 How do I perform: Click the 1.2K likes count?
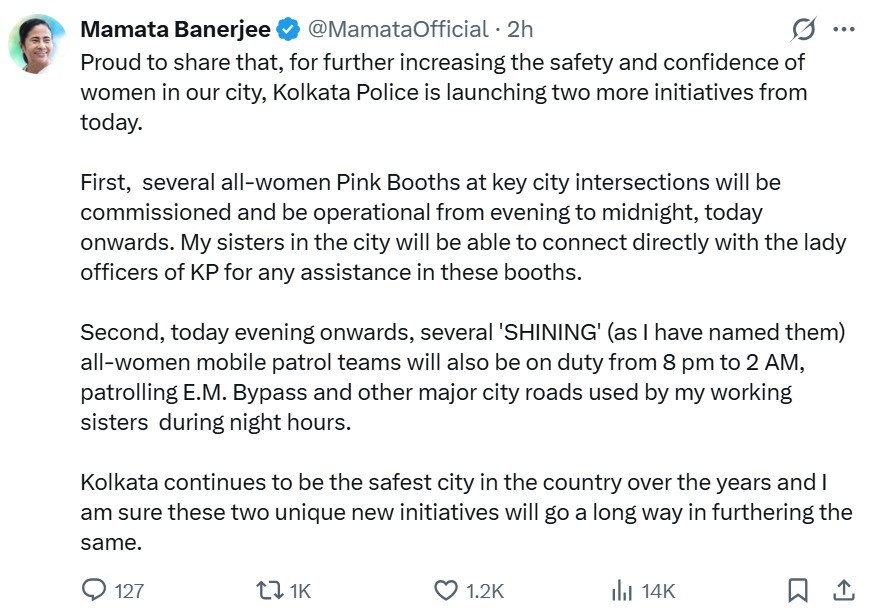coord(485,591)
